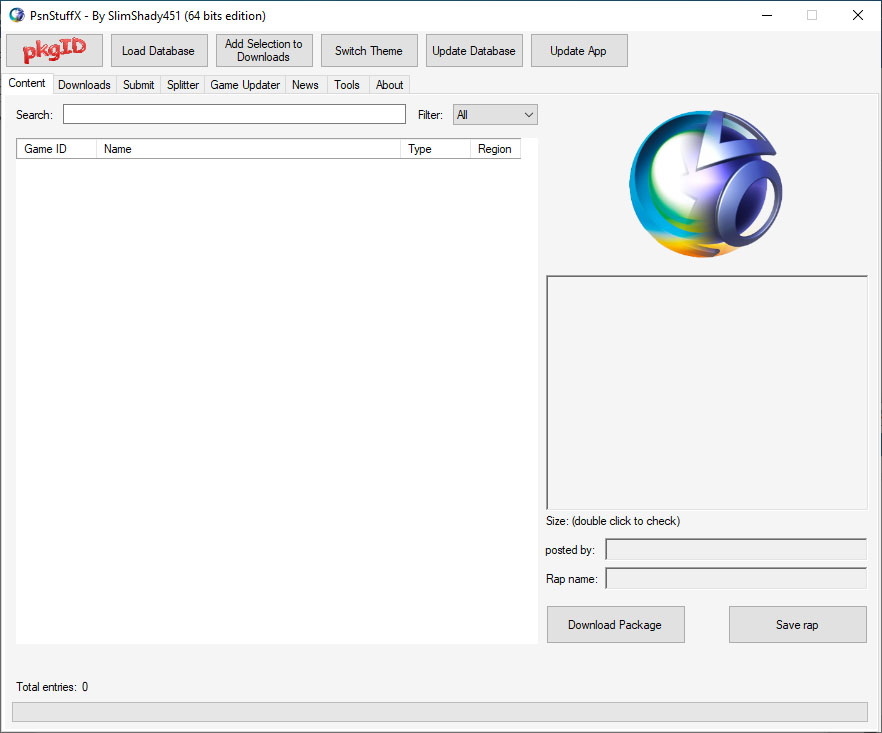882x733 pixels.
Task: Click the progress bar at window bottom
Action: tap(440, 712)
